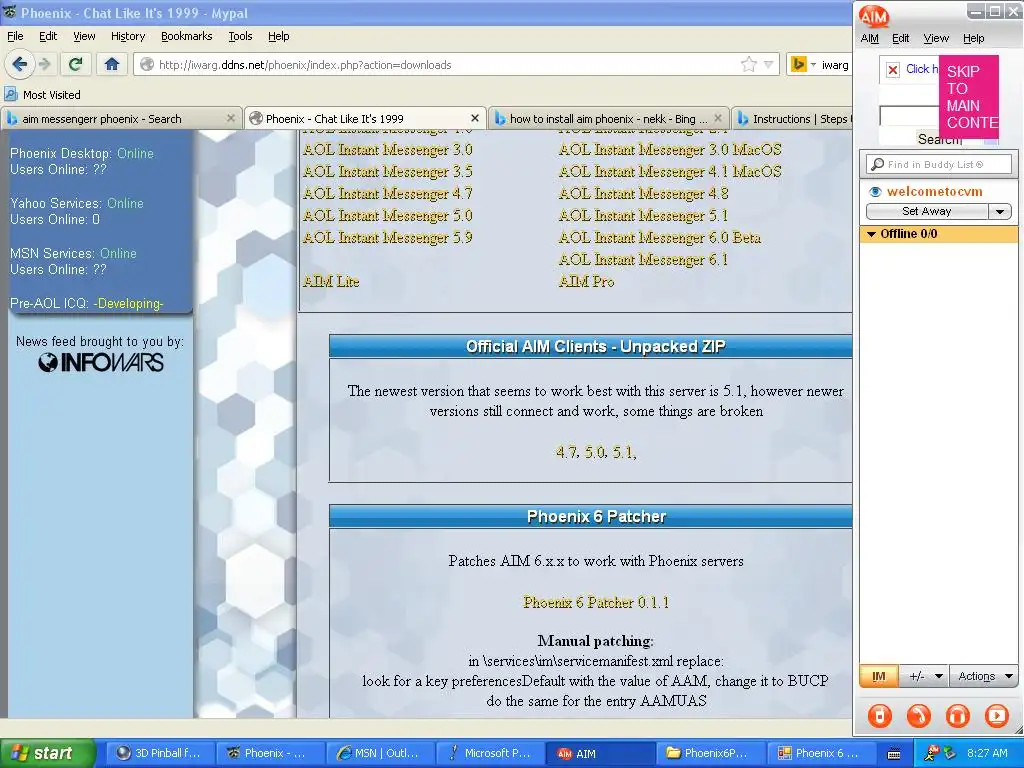The image size is (1024, 768).
Task: Switch to 3D Pinball taskbar button
Action: click(x=159, y=753)
